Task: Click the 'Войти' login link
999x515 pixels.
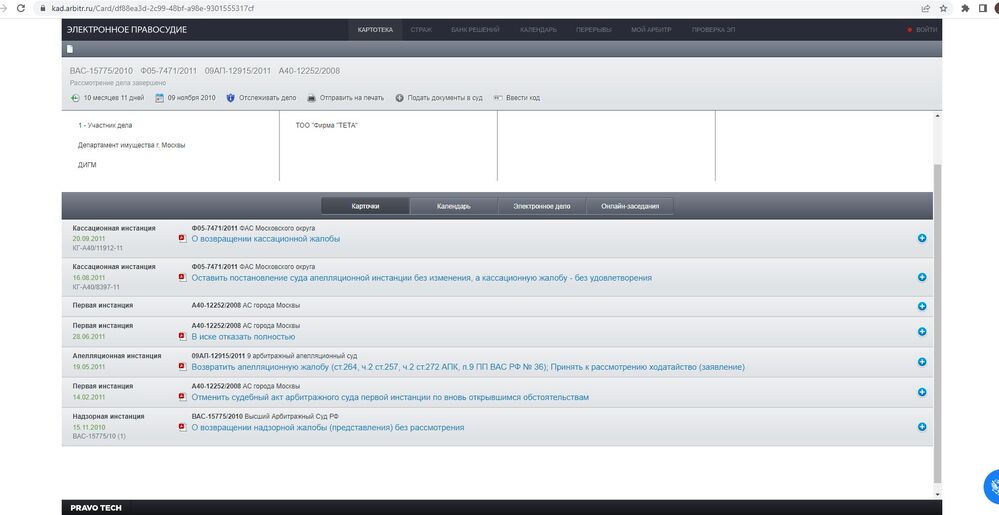Action: (925, 30)
